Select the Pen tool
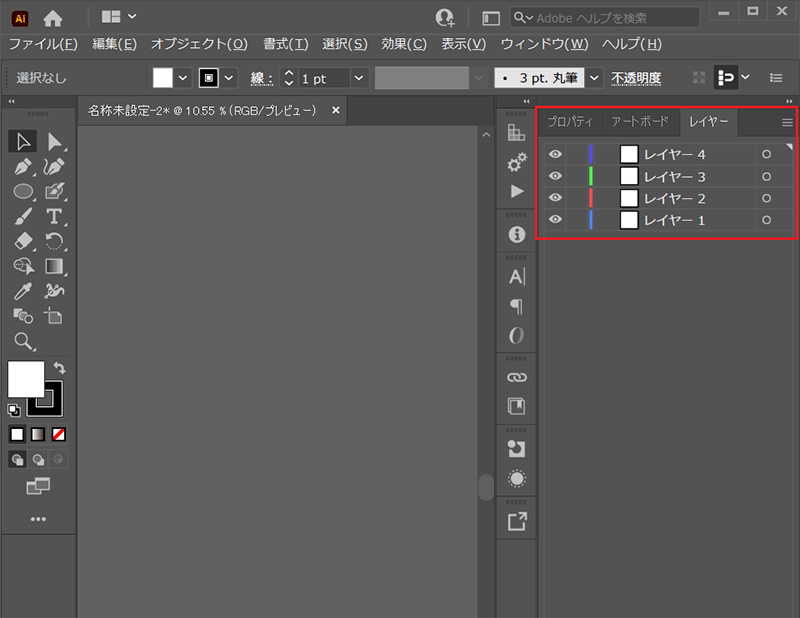The image size is (800, 618). 22,167
